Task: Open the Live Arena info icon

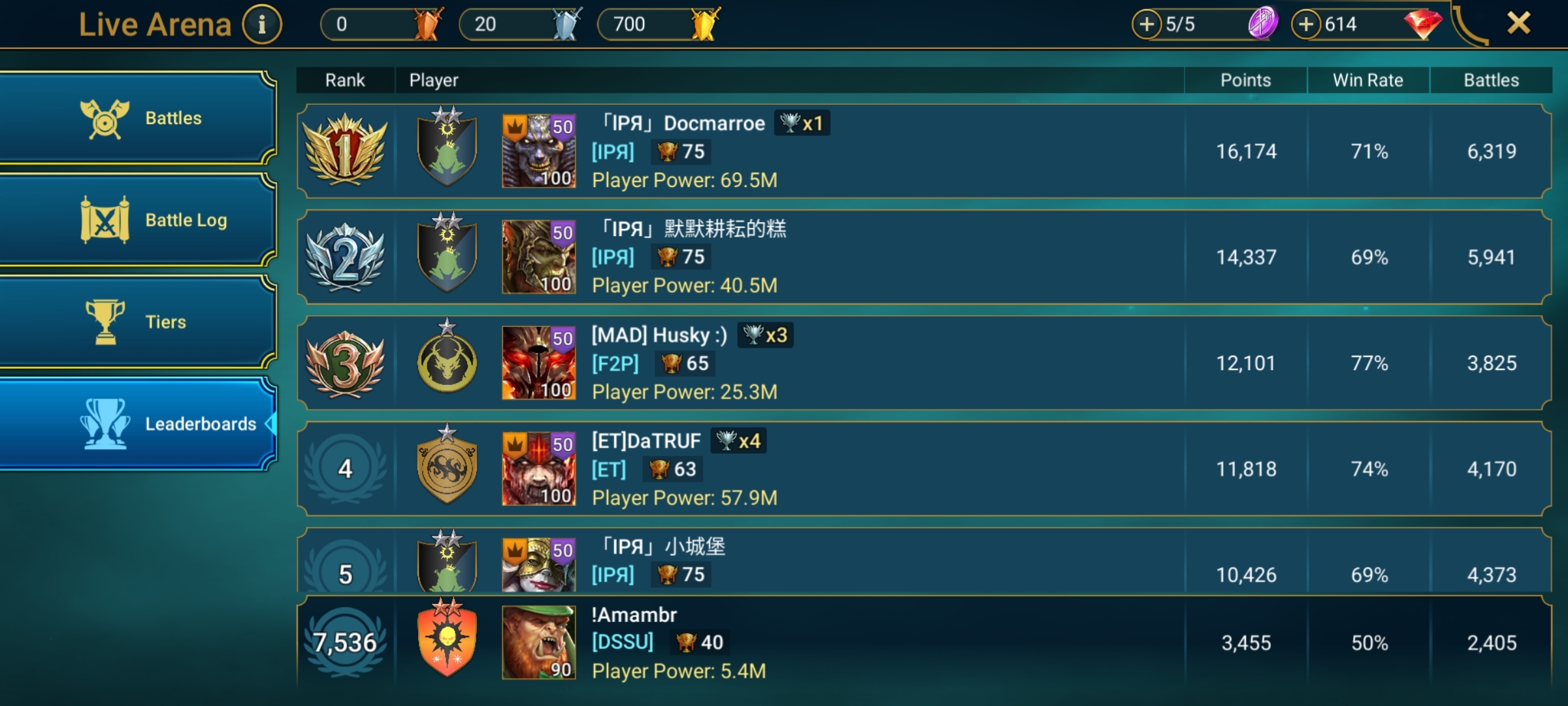Action: (x=262, y=25)
